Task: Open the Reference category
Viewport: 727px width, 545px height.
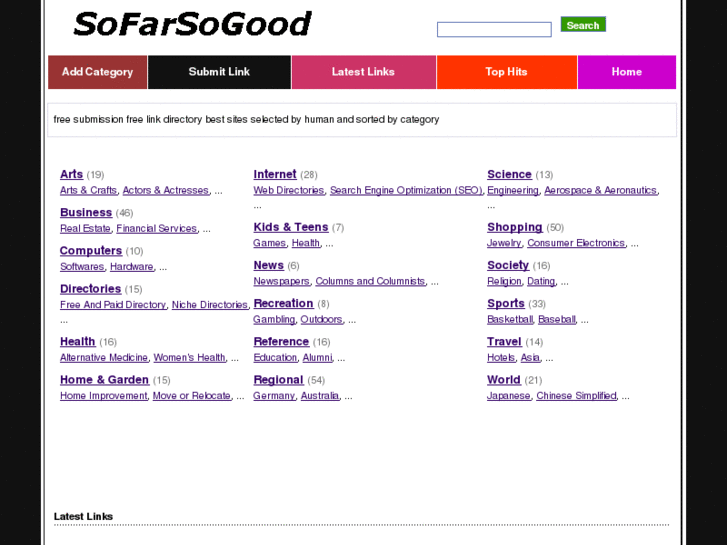Action: 281,342
